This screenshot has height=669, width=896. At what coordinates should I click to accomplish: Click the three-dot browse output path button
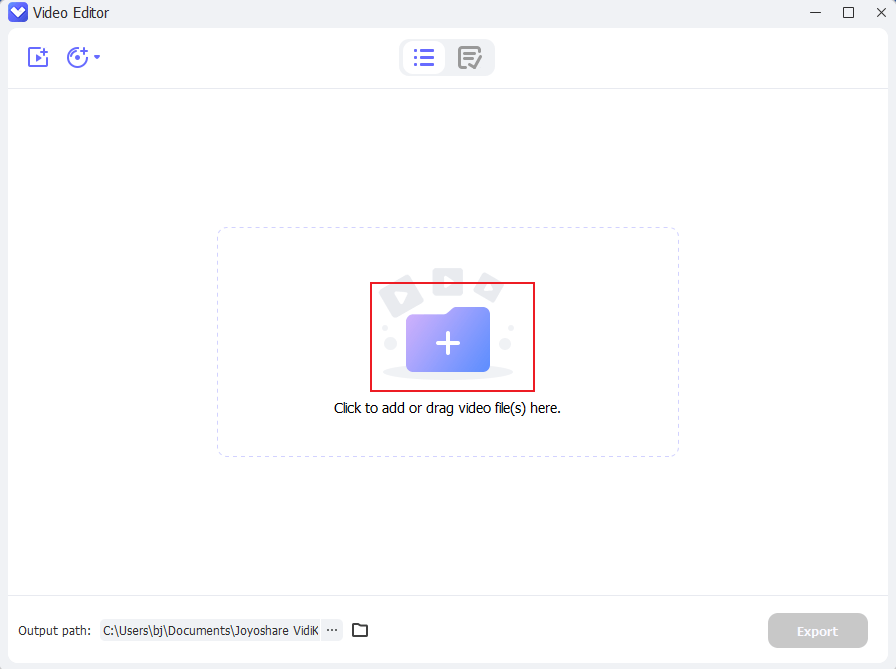tap(332, 630)
